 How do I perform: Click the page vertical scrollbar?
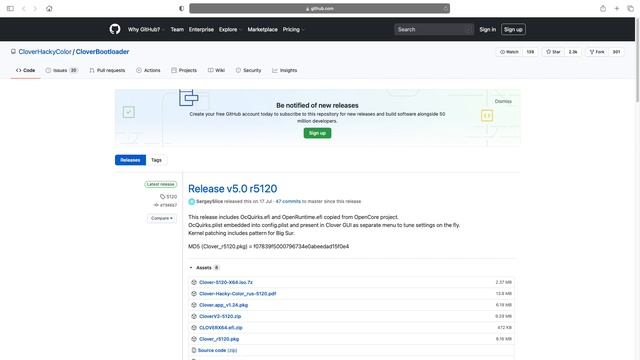(x=637, y=59)
